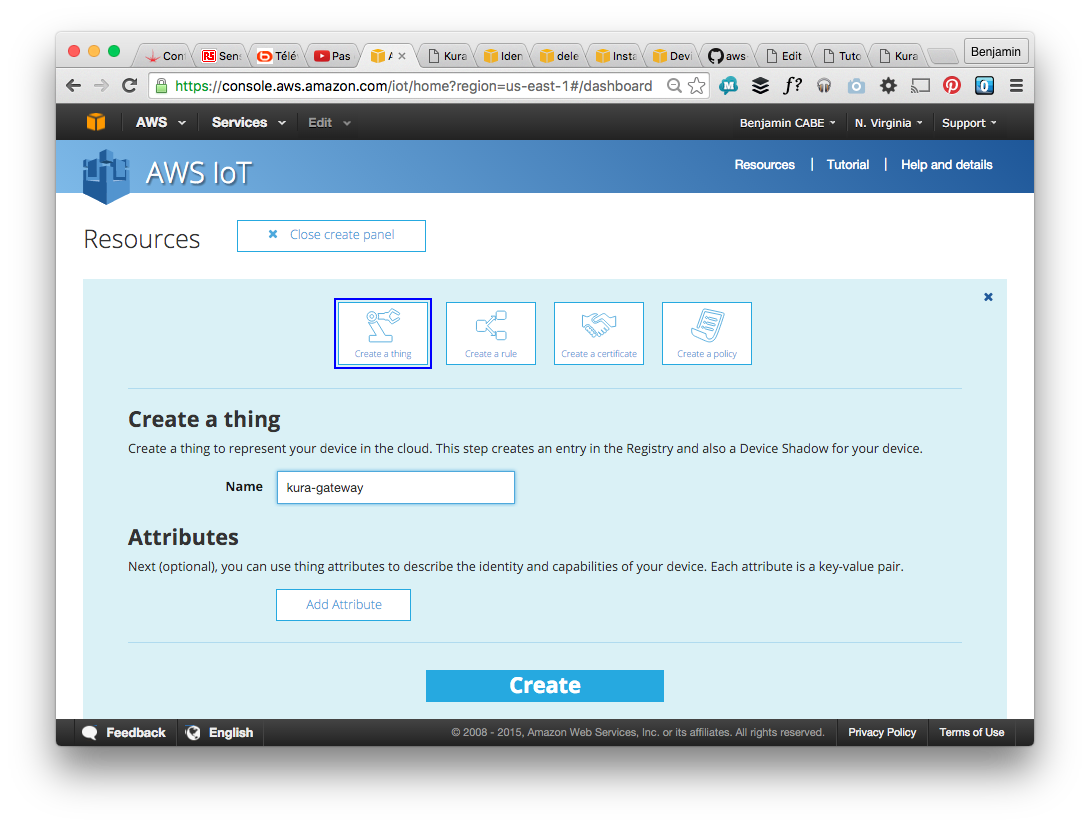Select the Create a rule icon

coord(491,334)
